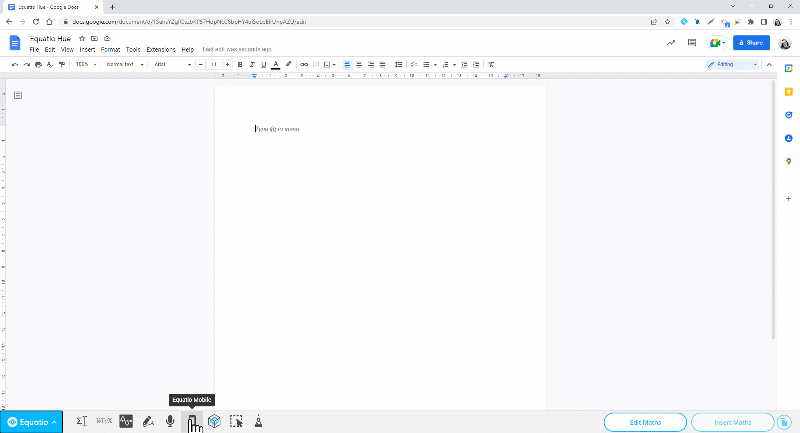Toggle italic formatting
The height and width of the screenshot is (433, 800).
point(252,64)
